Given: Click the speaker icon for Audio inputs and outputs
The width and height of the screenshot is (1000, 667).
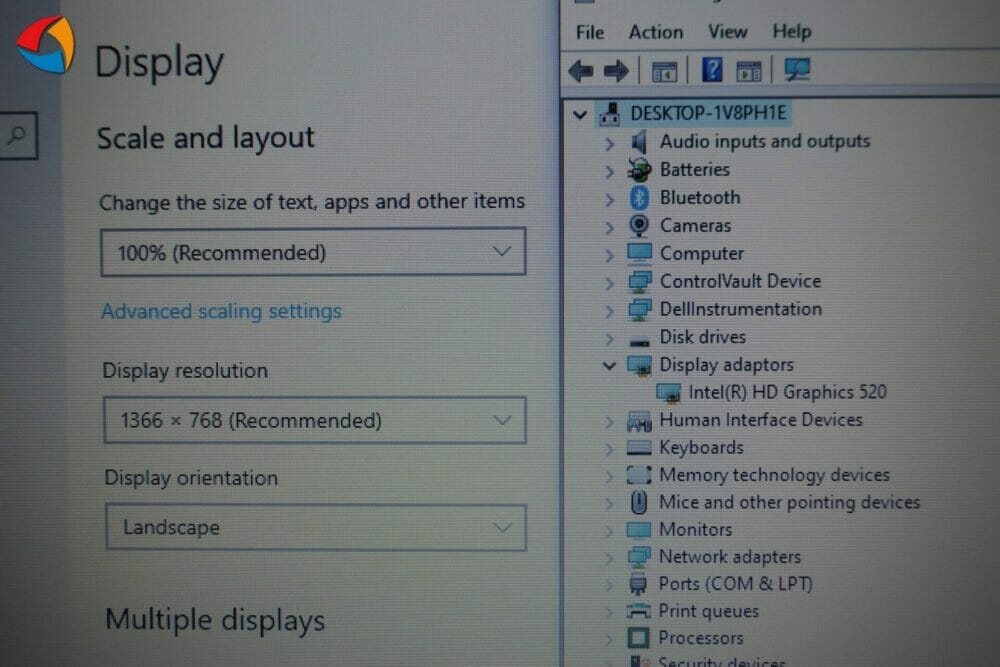Looking at the screenshot, I should click(638, 142).
